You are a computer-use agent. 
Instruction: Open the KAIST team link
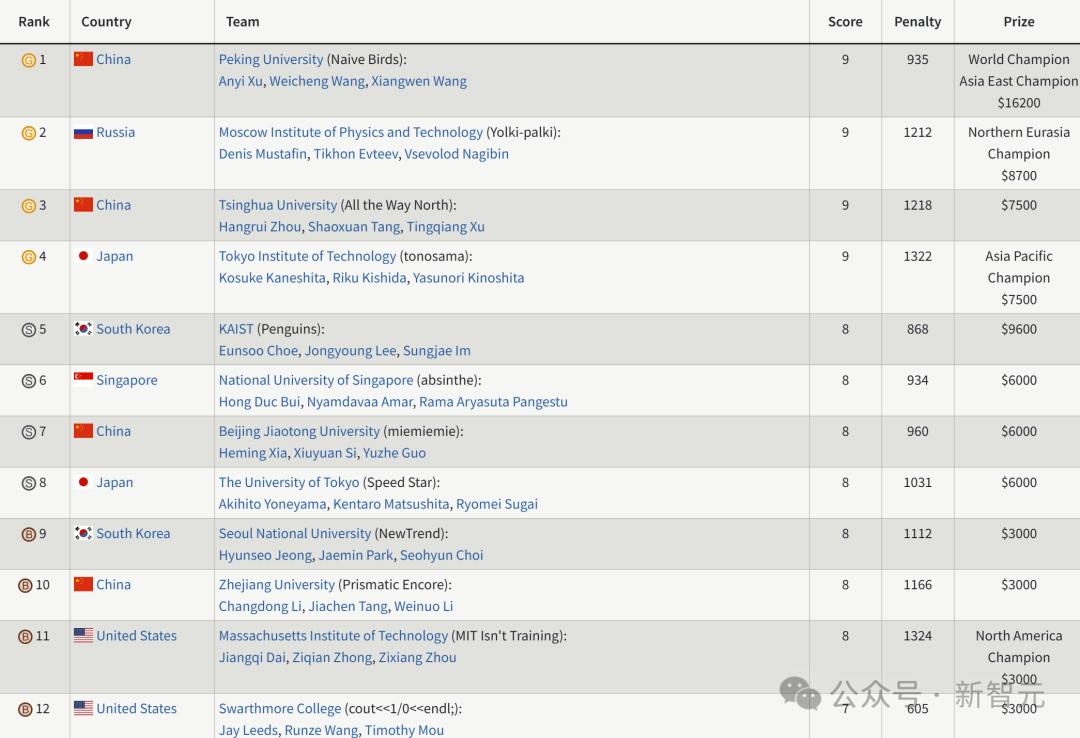[236, 329]
